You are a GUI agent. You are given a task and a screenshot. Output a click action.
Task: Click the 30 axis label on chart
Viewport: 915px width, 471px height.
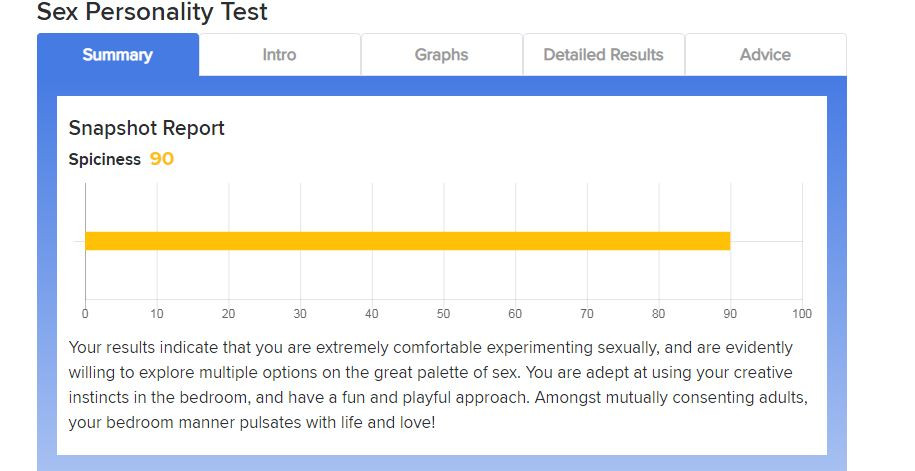300,314
